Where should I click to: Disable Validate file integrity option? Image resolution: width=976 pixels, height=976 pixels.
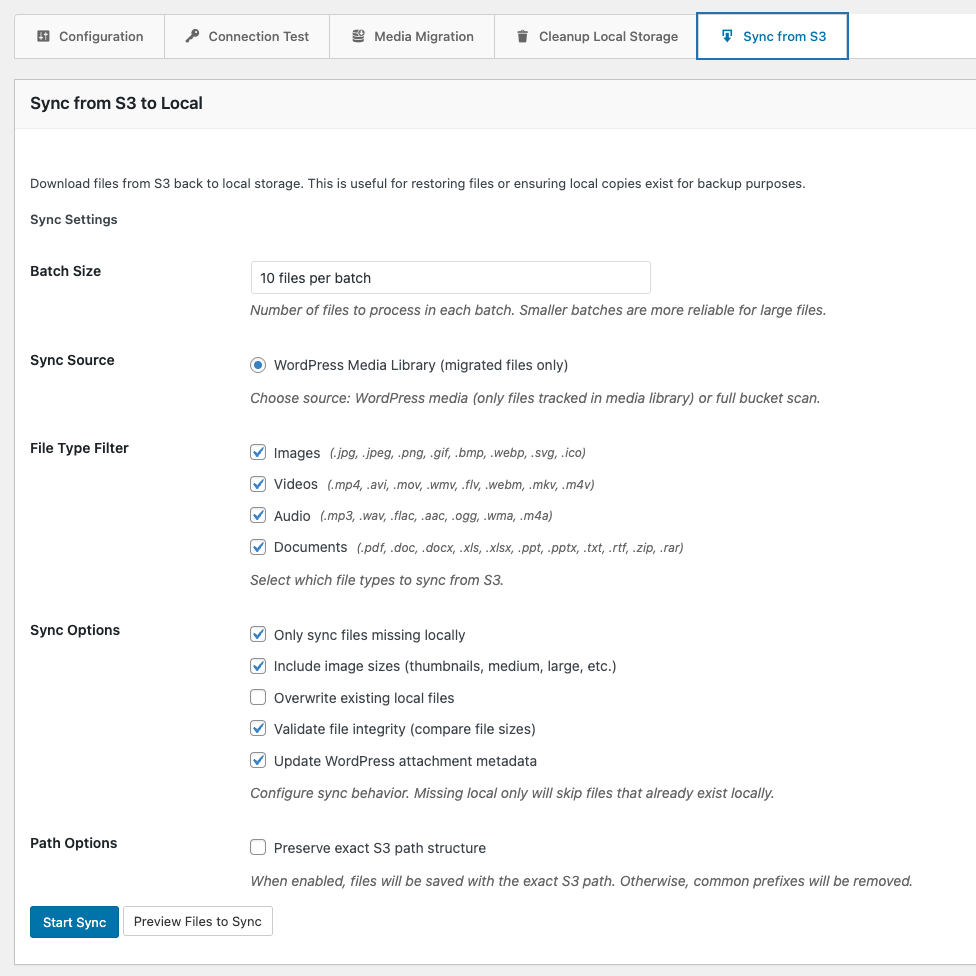click(x=258, y=729)
